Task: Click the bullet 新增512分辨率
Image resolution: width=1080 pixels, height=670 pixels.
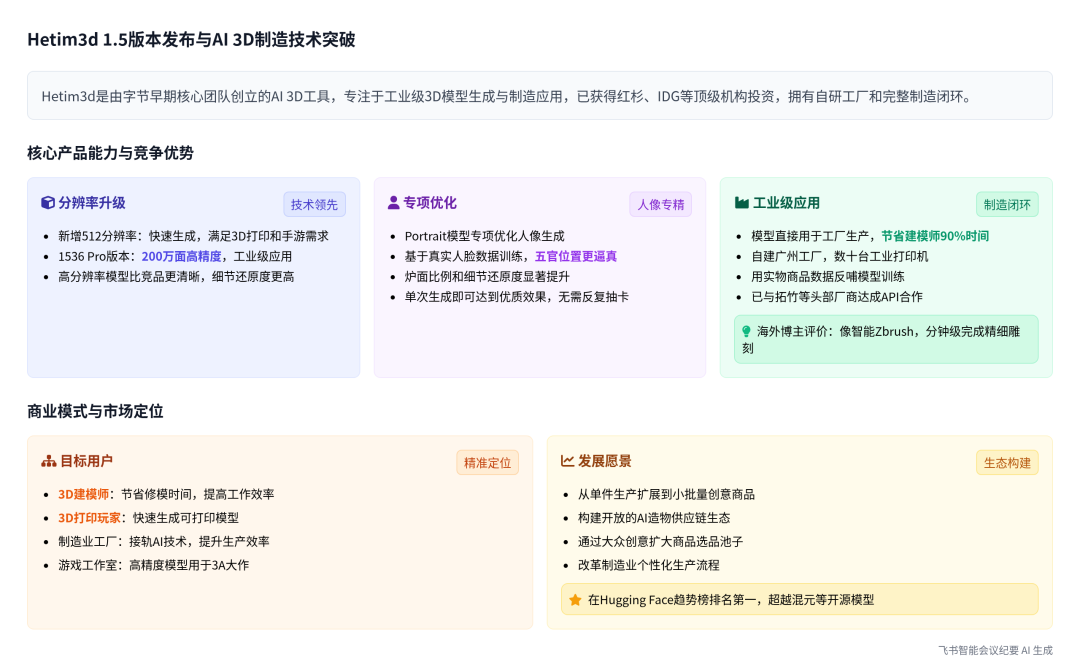Action: pos(194,236)
